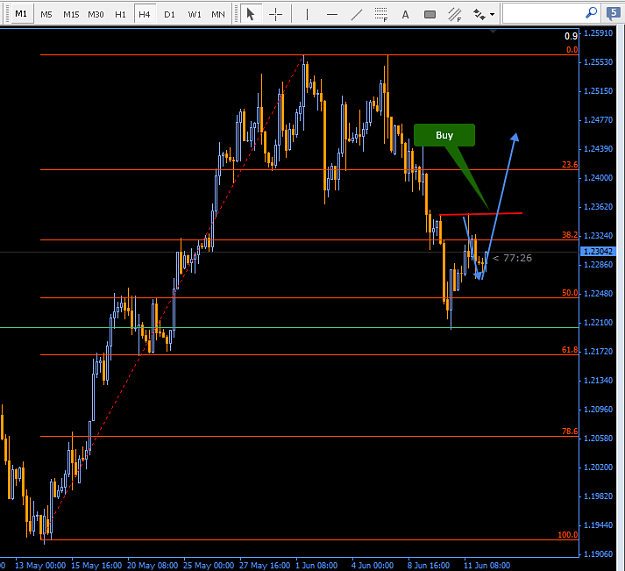Viewport: 625px width, 571px height.
Task: Click the 1.22100 price scale value
Action: [598, 322]
